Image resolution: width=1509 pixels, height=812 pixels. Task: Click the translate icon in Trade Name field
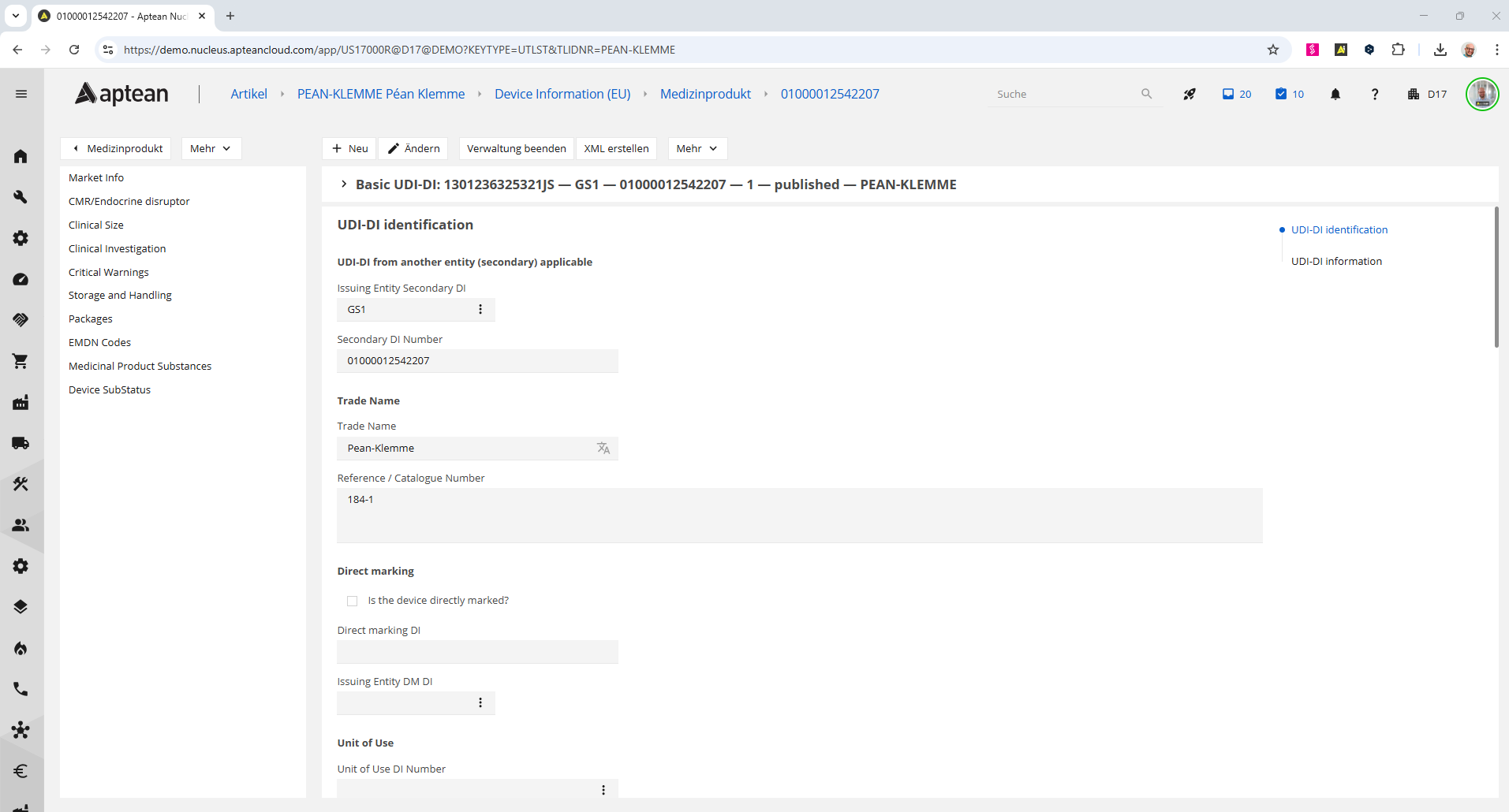(603, 448)
